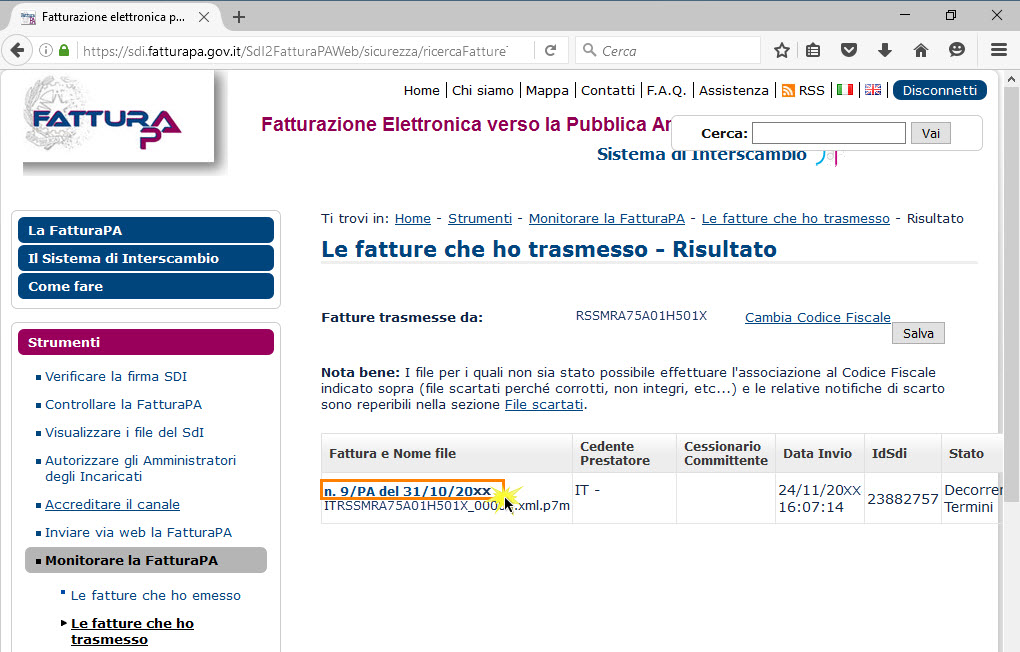Open the hamburger browser menu

(999, 50)
